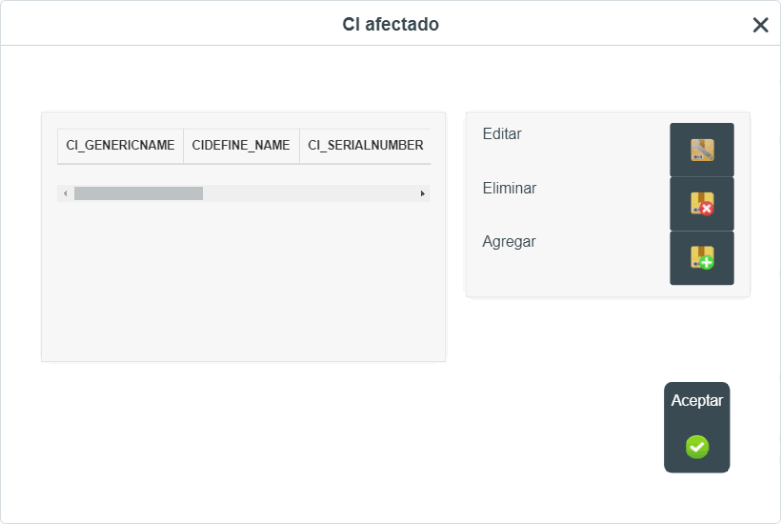The height and width of the screenshot is (524, 781).
Task: Click the Eliminar text label
Action: pyautogui.click(x=509, y=188)
